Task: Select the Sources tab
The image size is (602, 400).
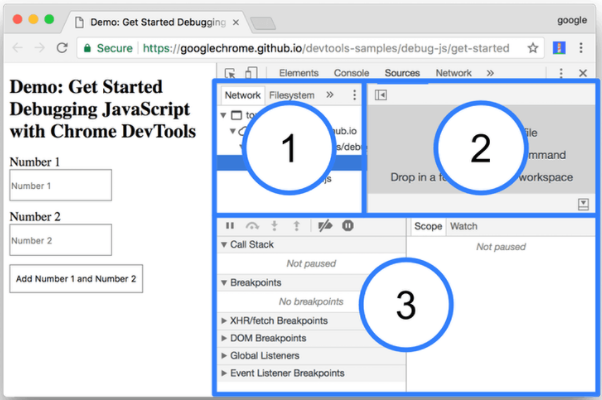Action: coord(402,73)
